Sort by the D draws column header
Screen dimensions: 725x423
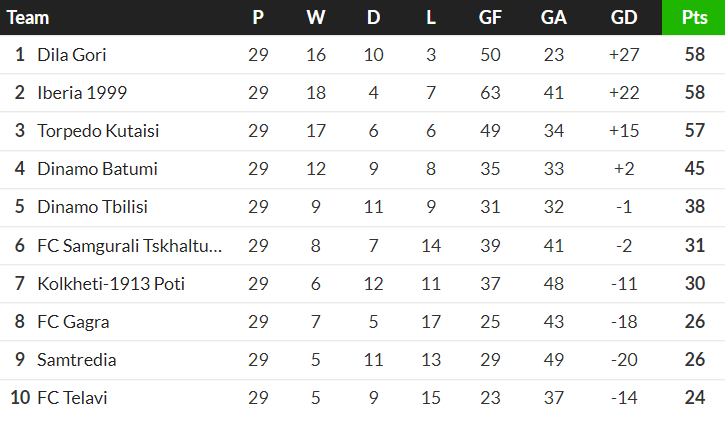373,18
